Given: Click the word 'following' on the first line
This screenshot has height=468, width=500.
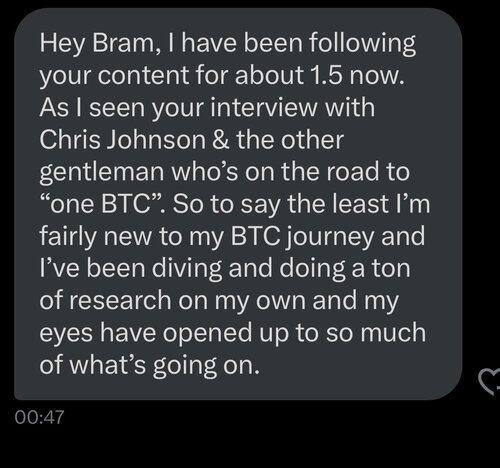Looking at the screenshot, I should click(x=362, y=45).
